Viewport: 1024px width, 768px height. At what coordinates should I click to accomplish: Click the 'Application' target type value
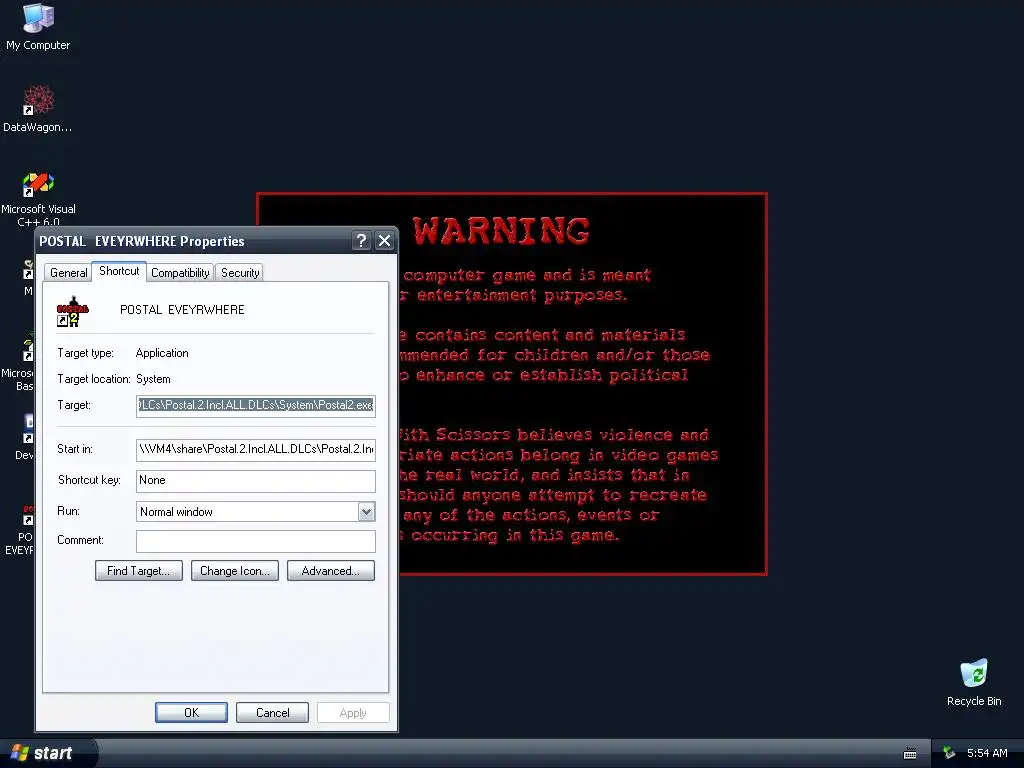[162, 353]
